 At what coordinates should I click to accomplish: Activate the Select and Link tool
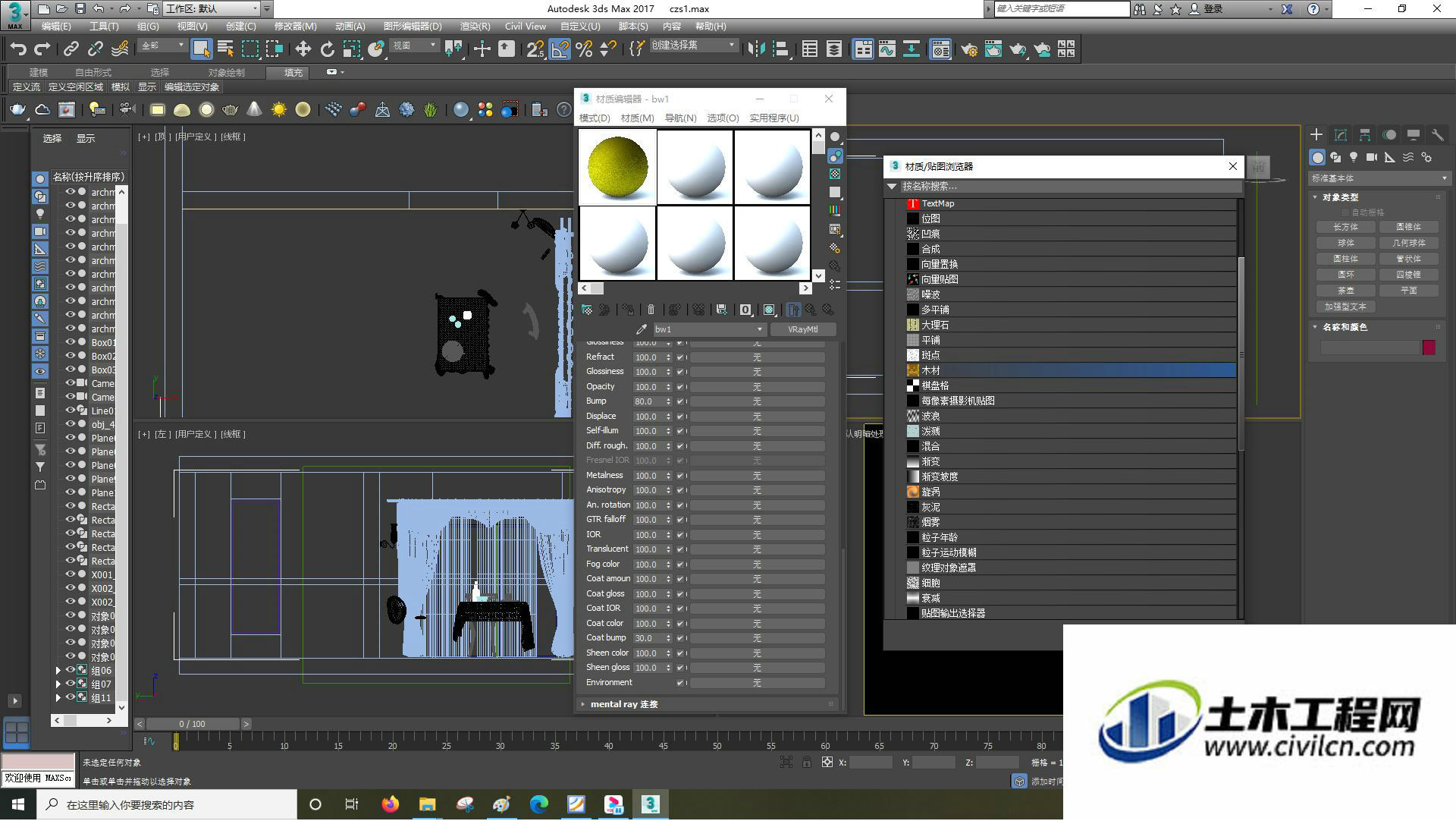coord(71,49)
